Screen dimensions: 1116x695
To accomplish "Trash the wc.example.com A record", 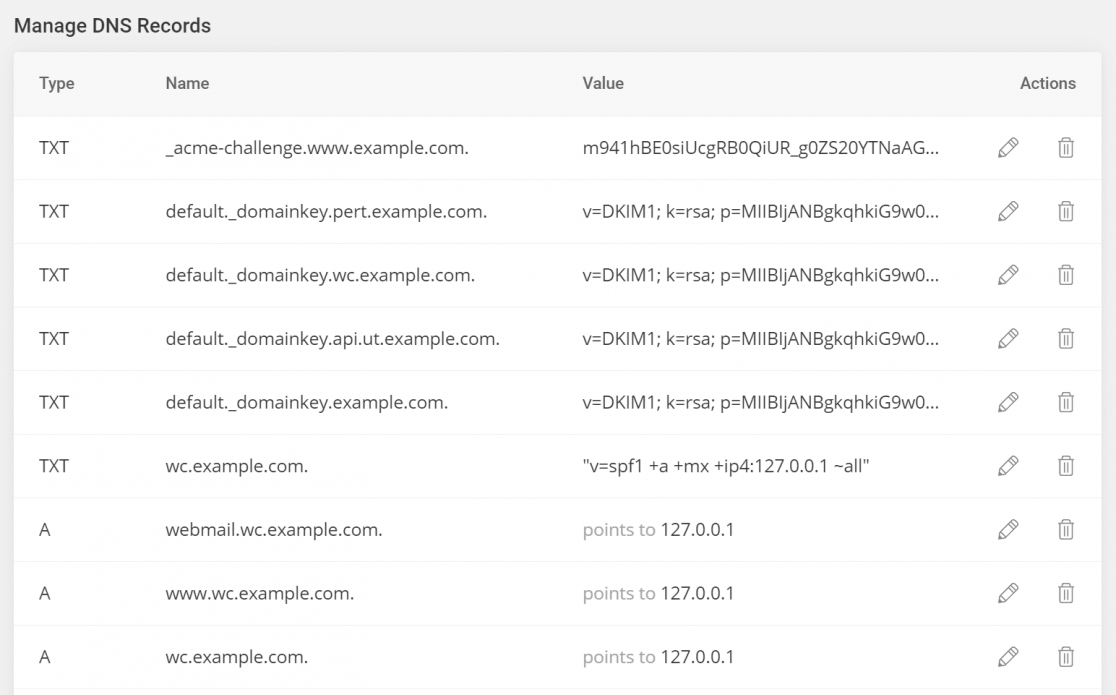I will (x=1066, y=657).
